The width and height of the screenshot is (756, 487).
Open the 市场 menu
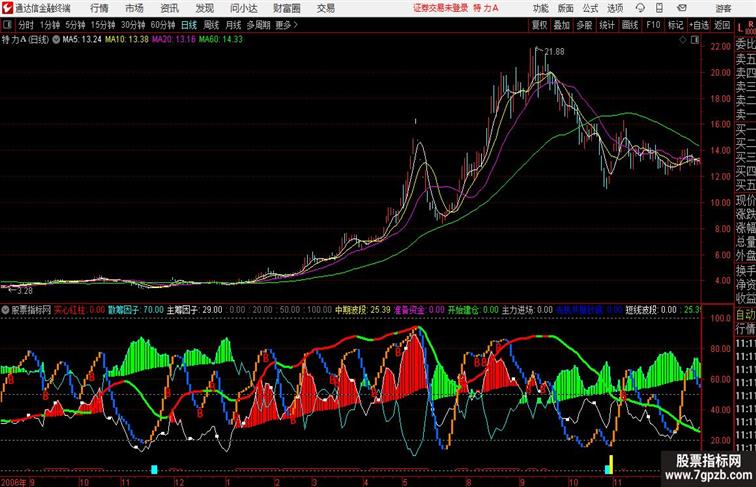[135, 8]
